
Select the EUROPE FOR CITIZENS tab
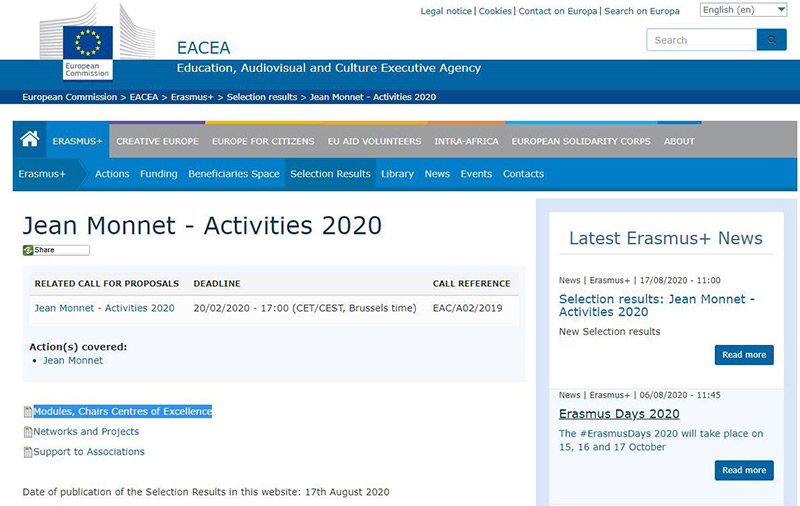click(263, 141)
